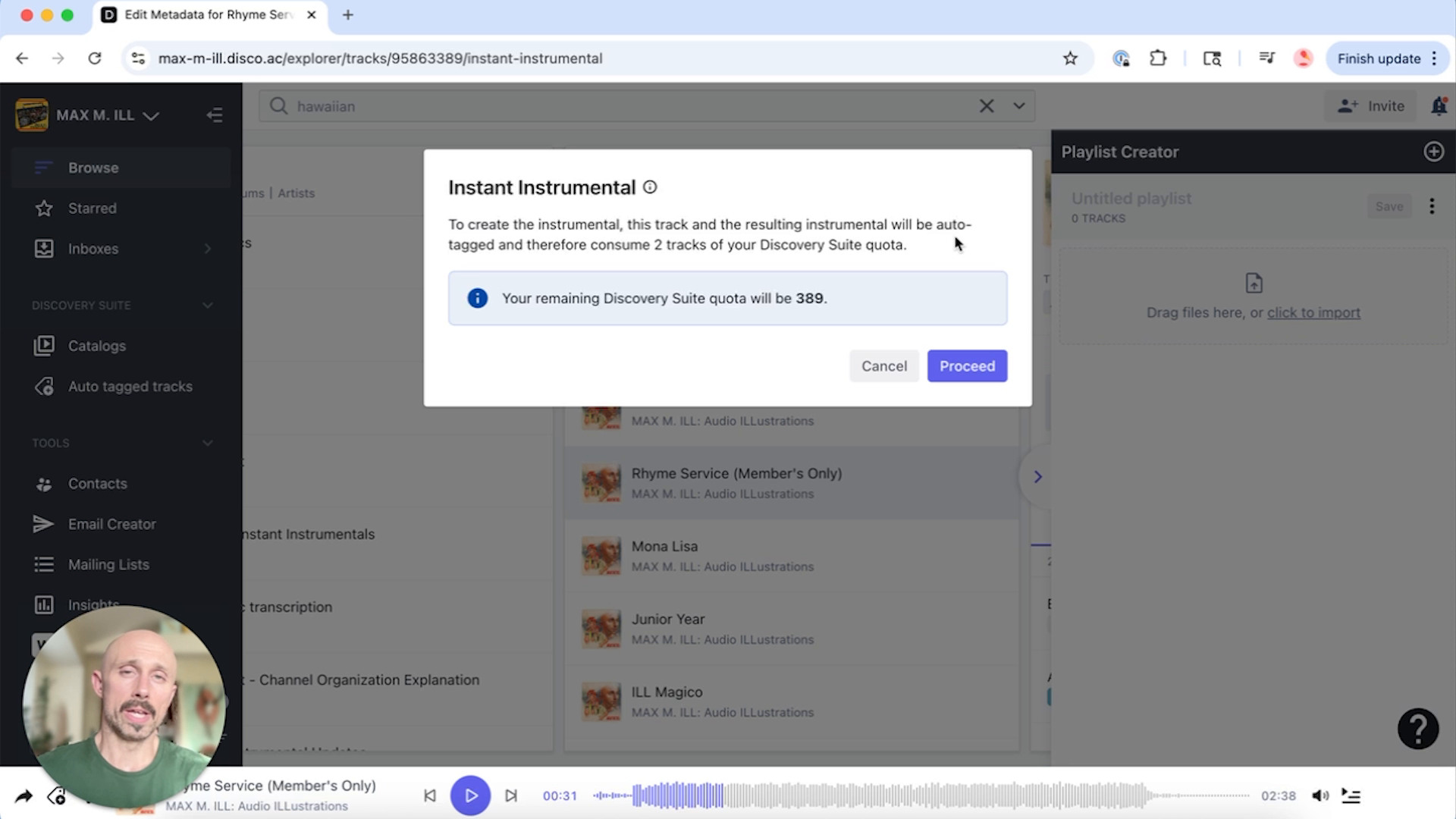Open Mailing Lists

click(108, 564)
